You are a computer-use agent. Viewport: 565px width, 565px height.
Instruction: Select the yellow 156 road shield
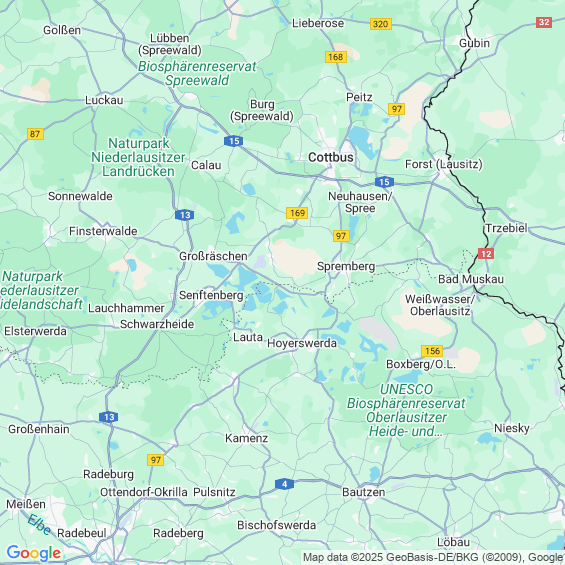pyautogui.click(x=432, y=351)
